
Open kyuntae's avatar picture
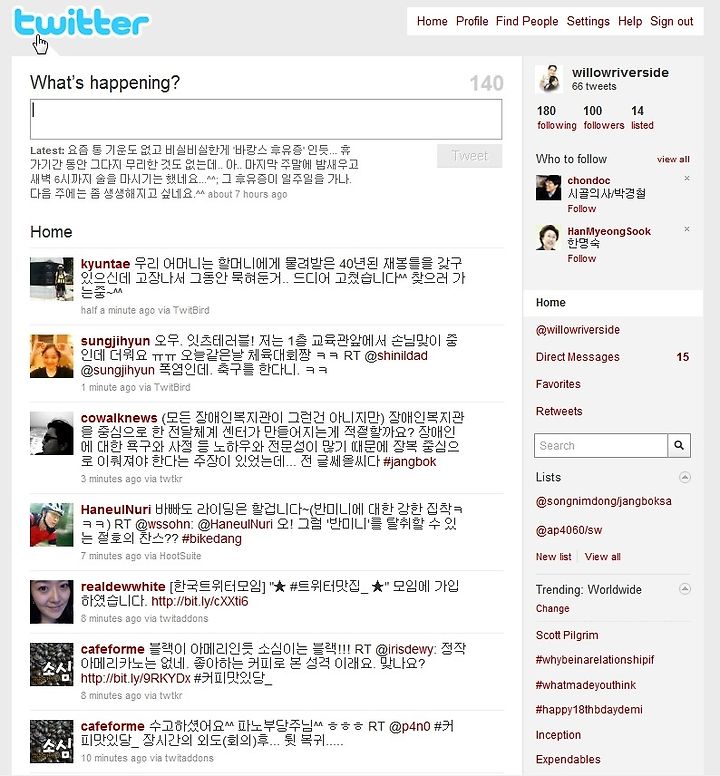(51, 279)
